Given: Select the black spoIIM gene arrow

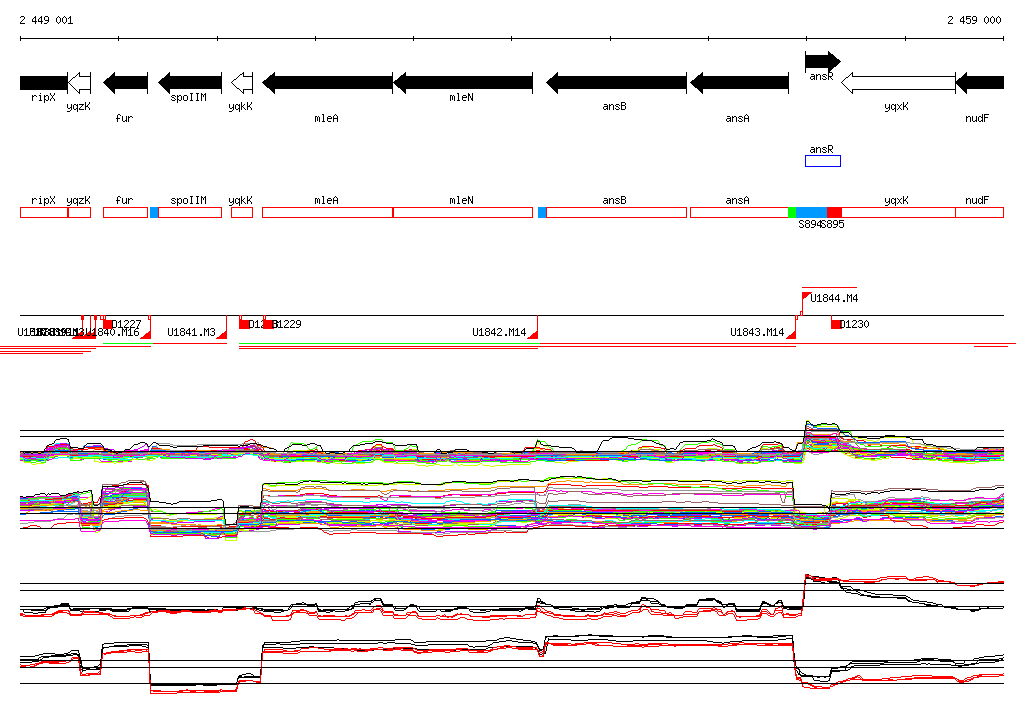Looking at the screenshot, I should (x=190, y=83).
